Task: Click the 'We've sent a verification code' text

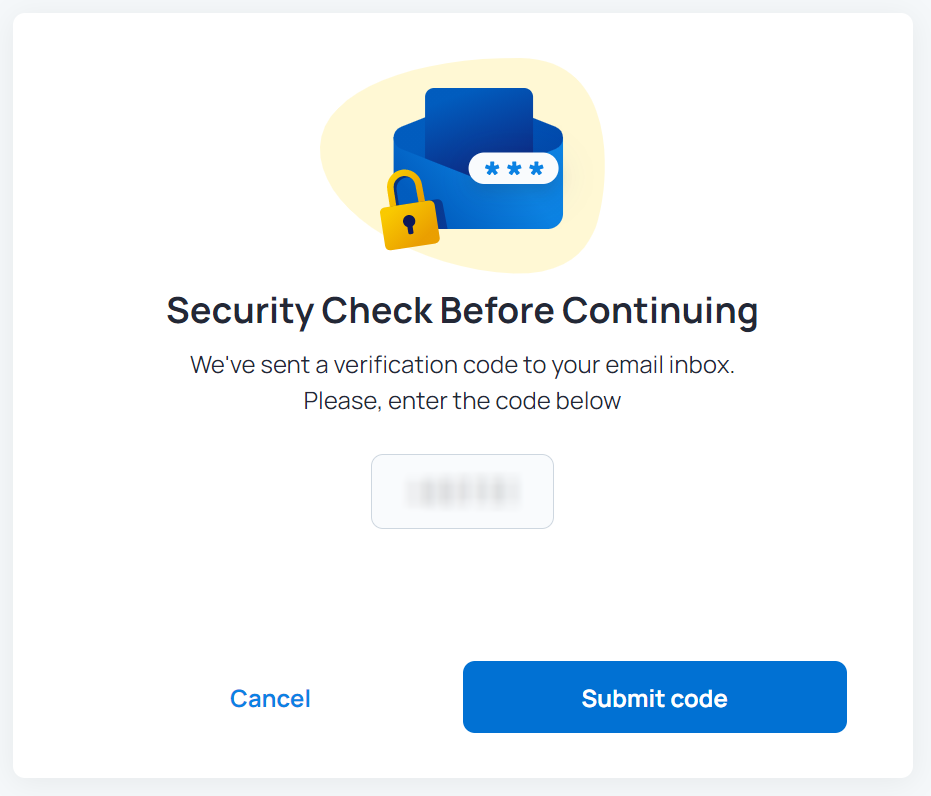Action: [462, 365]
